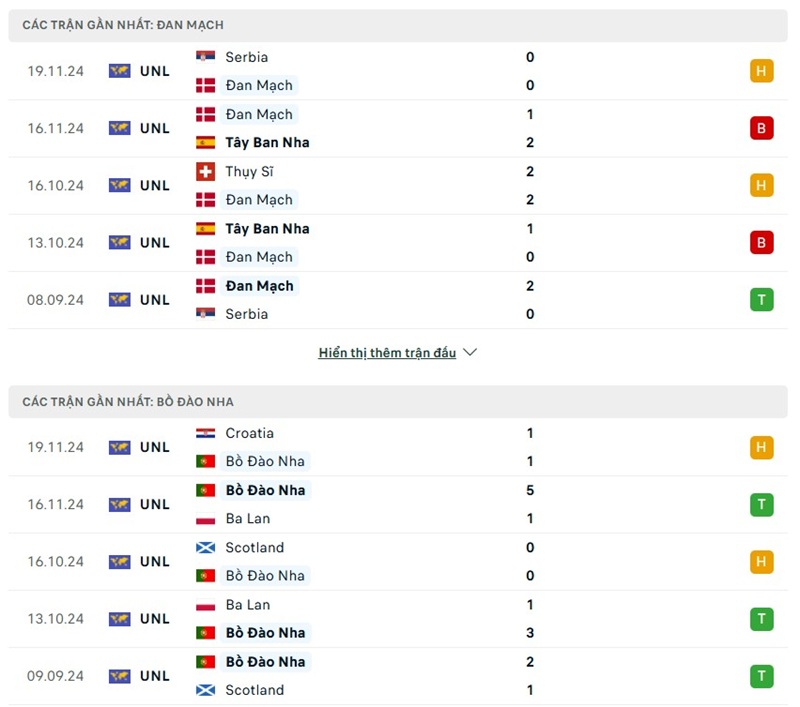Click the Scotland flag in the 16.10.24 match
Image resolution: width=800 pixels, height=707 pixels.
point(205,547)
